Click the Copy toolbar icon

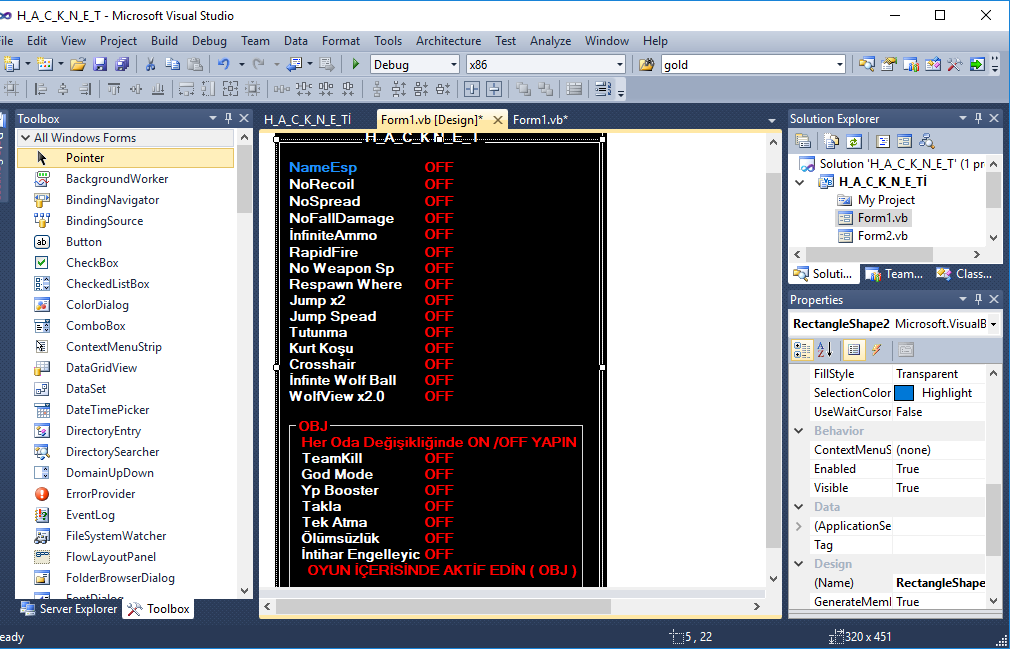[172, 64]
